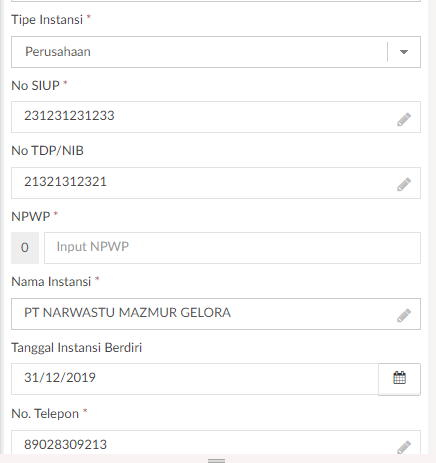
Task: Click the pencil icon in No TDP/NIB field
Action: tap(404, 184)
